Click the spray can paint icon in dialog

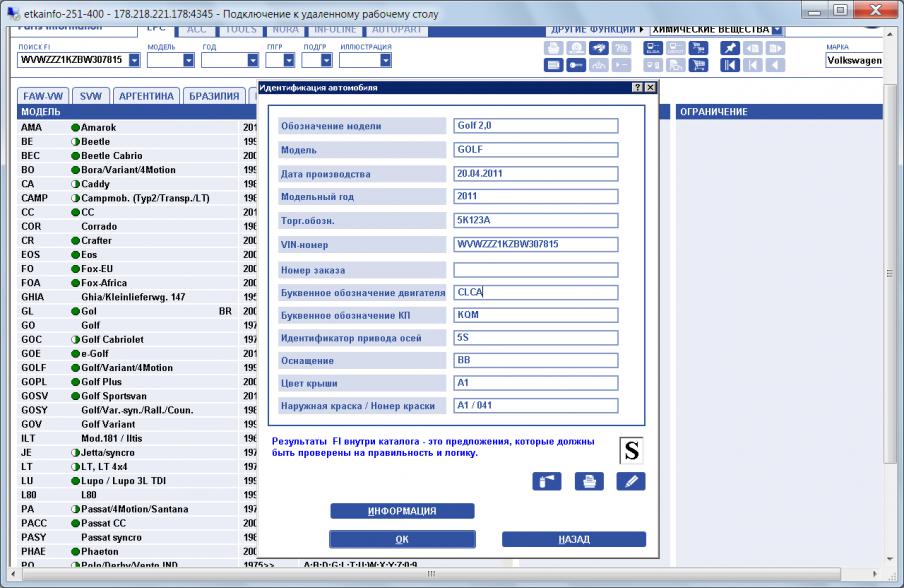(x=547, y=481)
